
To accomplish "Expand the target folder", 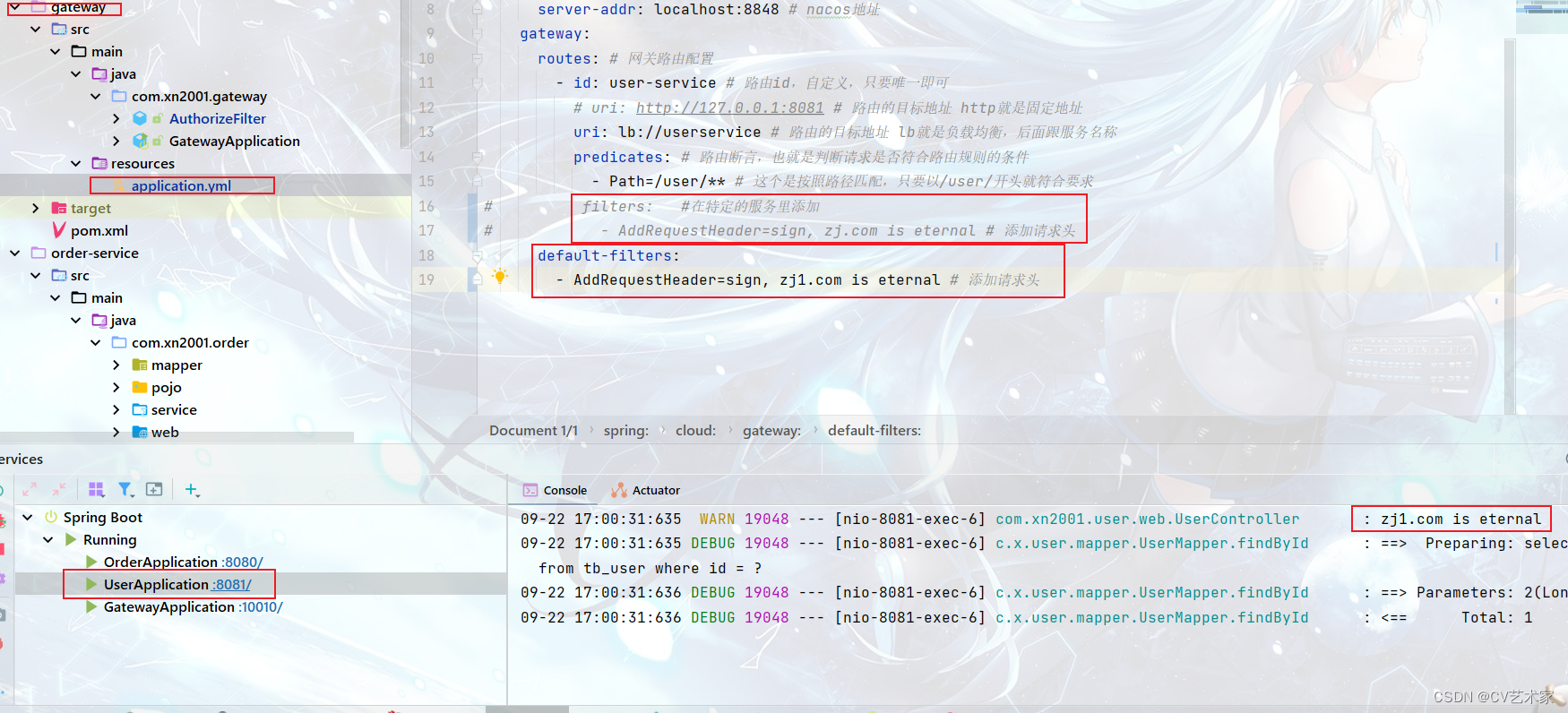I will point(36,208).
